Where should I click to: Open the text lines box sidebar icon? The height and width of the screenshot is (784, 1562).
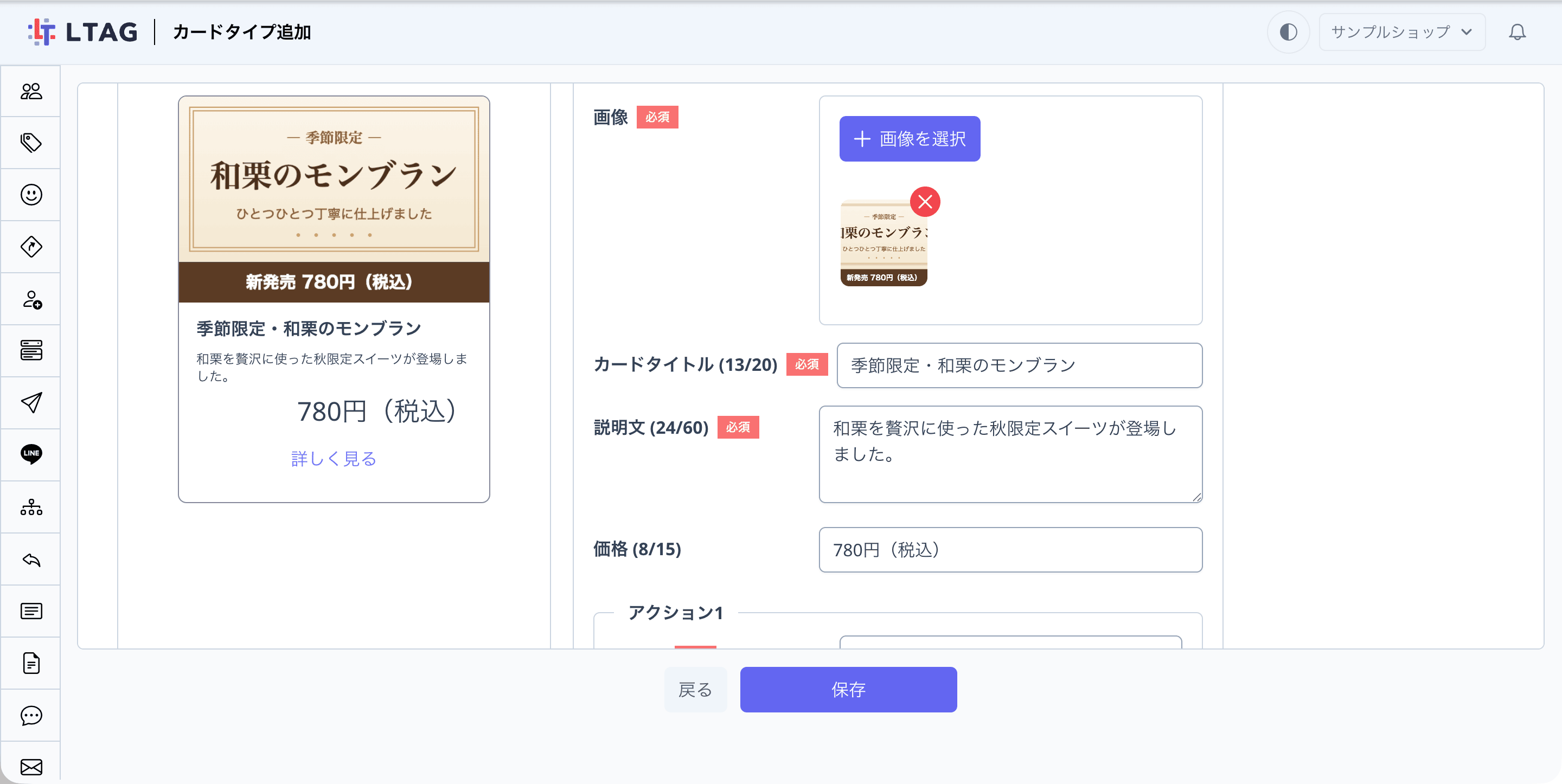pyautogui.click(x=31, y=611)
